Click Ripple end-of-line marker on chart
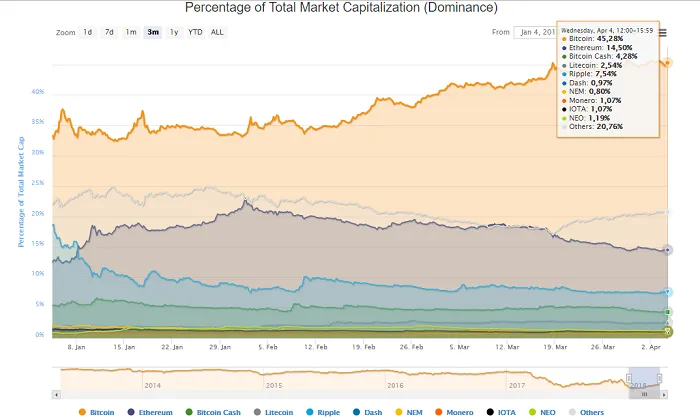 (x=667, y=292)
